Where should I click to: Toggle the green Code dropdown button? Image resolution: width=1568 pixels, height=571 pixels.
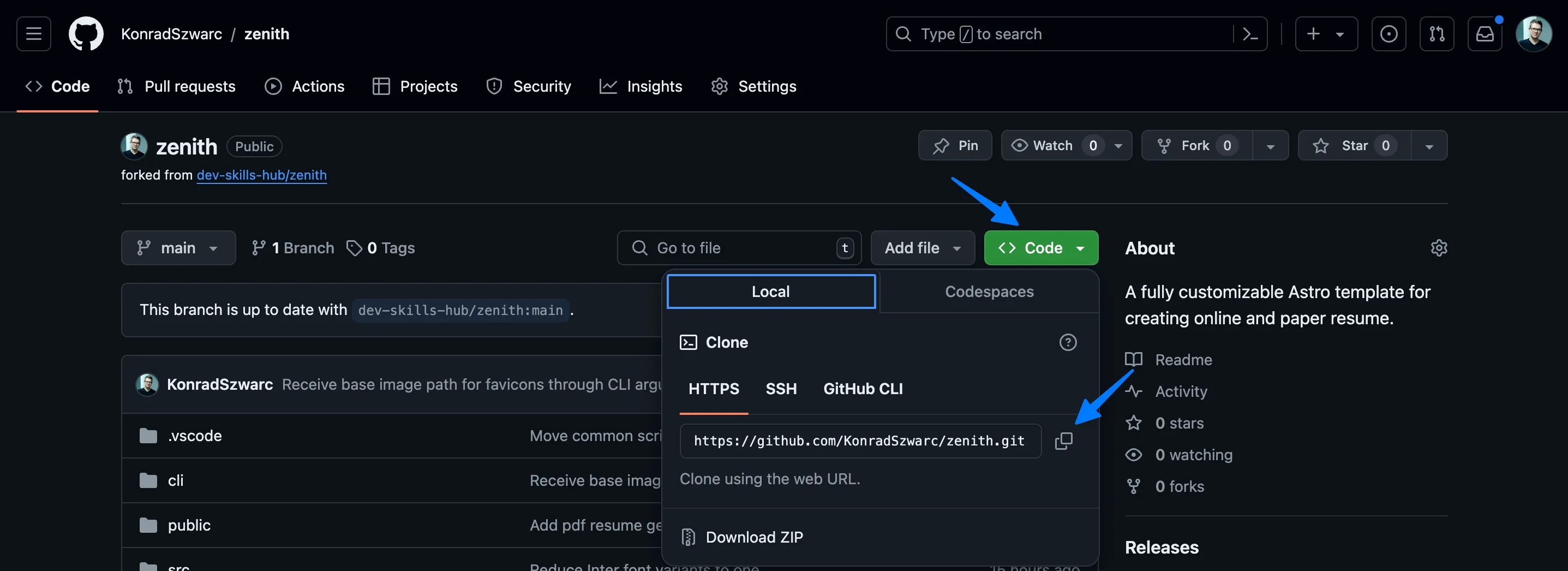pyautogui.click(x=1041, y=248)
